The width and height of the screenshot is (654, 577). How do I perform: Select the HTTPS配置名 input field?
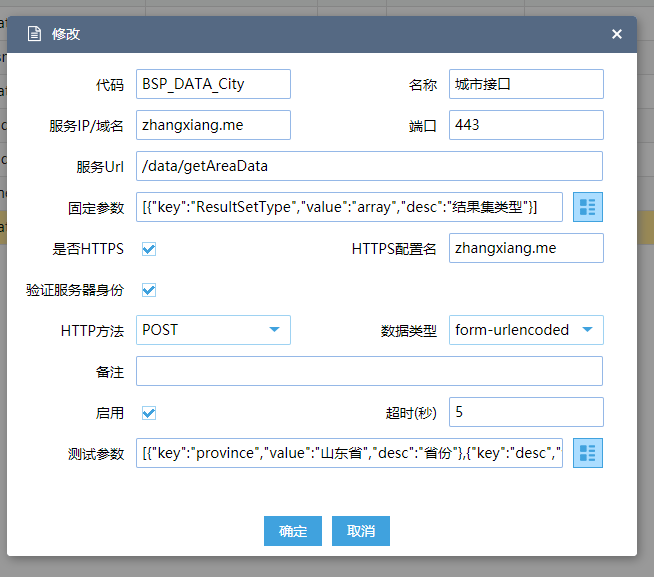click(526, 248)
